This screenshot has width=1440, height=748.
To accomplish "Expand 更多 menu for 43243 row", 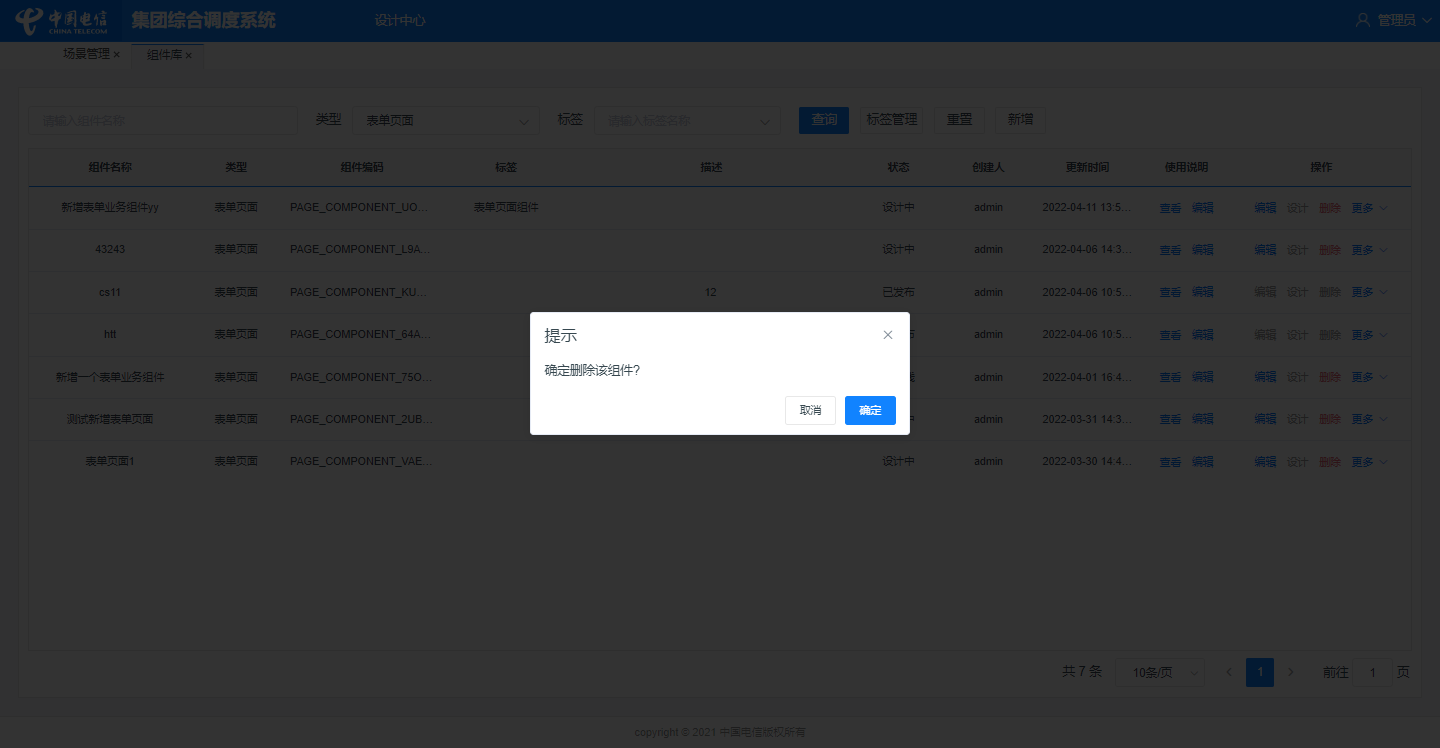I will pos(1369,250).
